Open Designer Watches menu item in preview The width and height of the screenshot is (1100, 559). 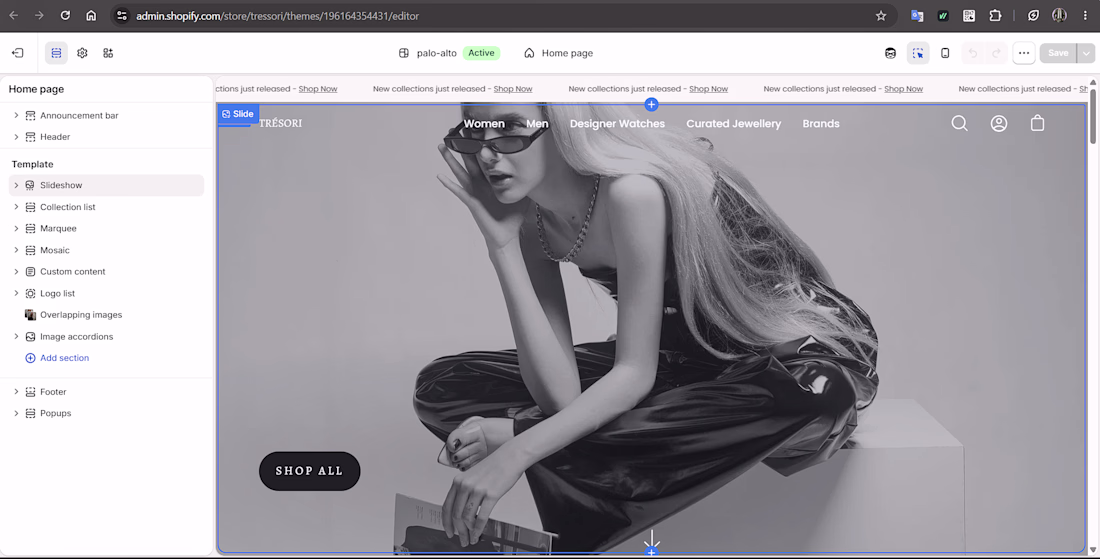617,123
